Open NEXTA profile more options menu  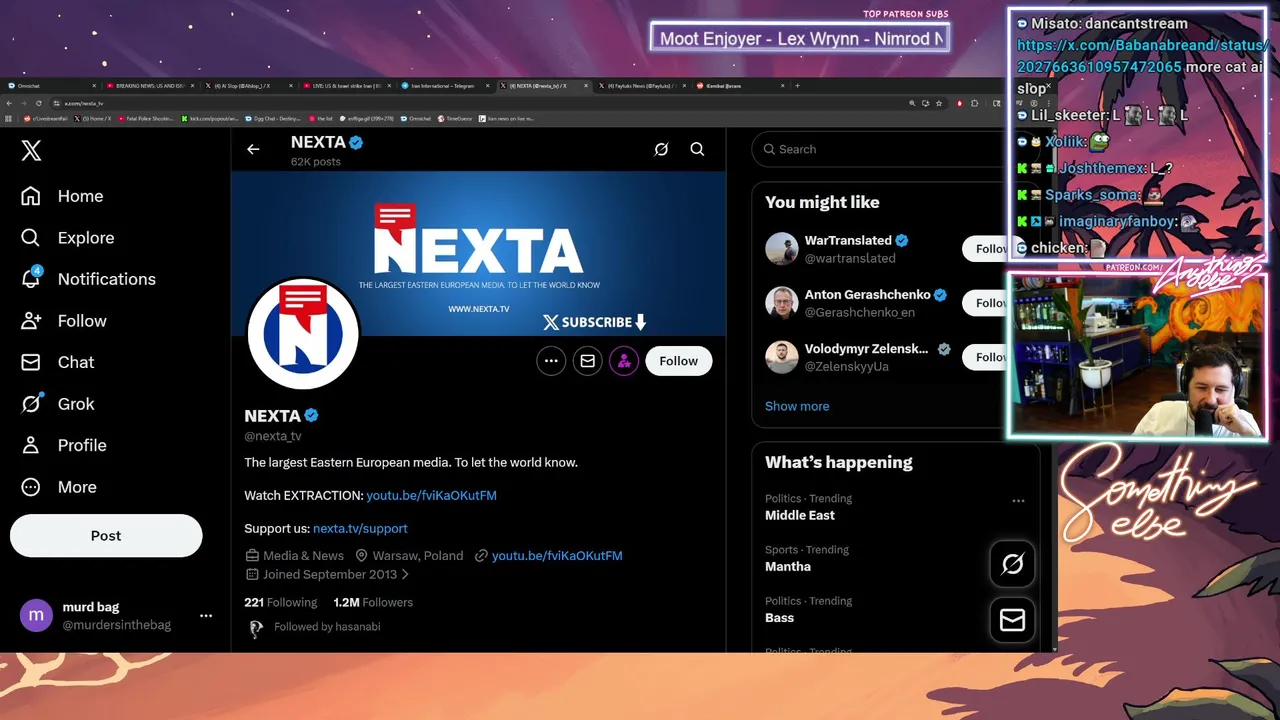551,361
